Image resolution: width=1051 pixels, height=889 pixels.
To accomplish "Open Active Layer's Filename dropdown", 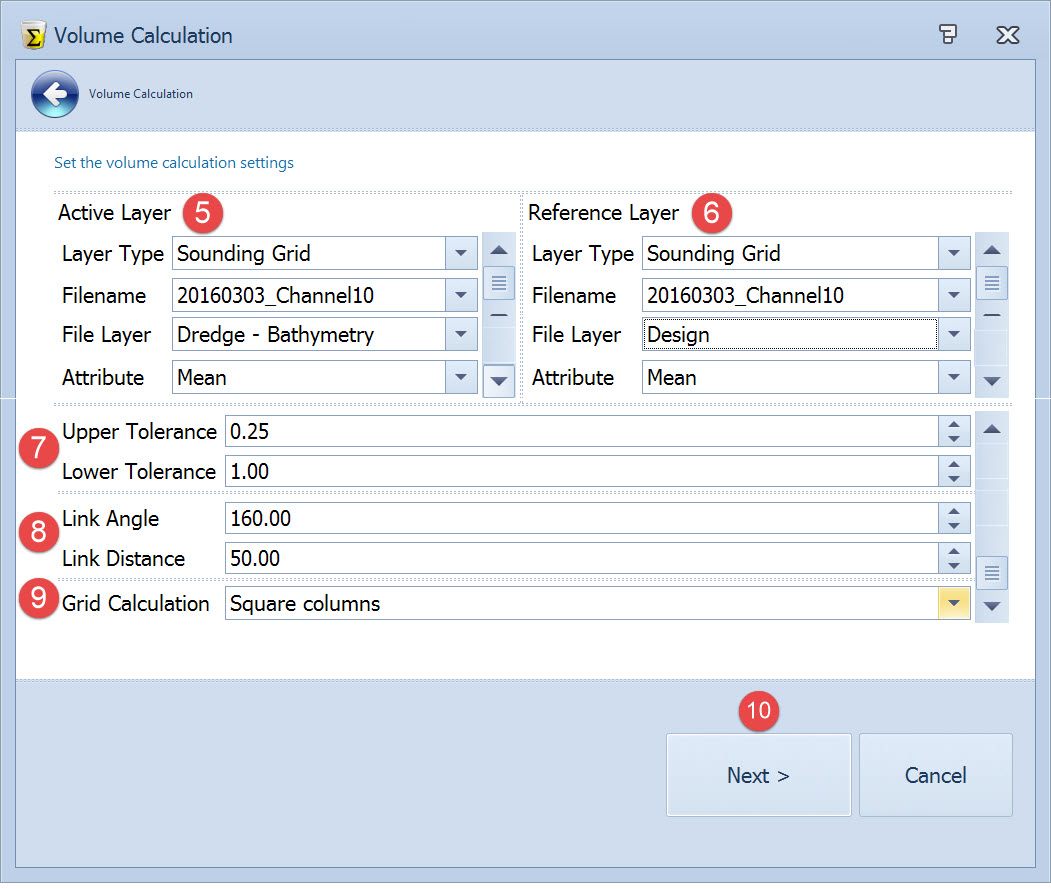I will point(459,296).
